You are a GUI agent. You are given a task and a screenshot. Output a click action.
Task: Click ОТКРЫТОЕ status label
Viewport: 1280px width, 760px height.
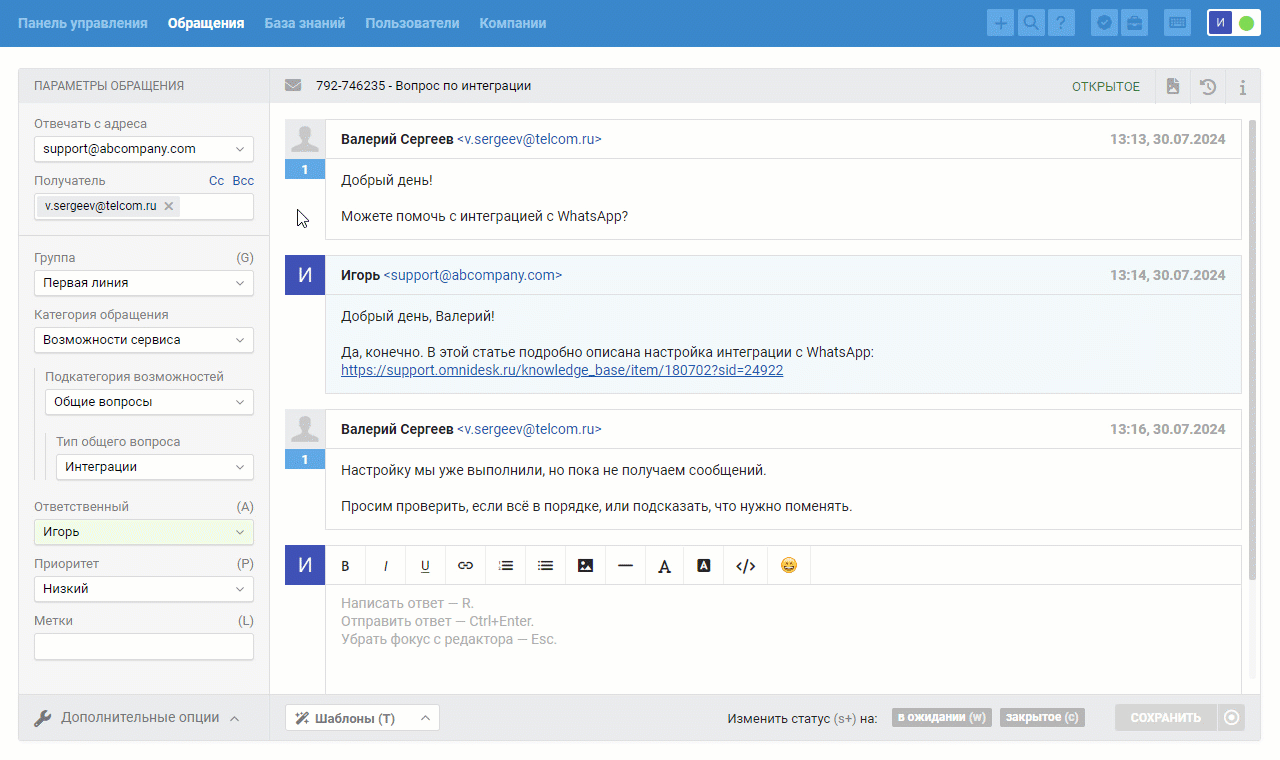click(1106, 87)
